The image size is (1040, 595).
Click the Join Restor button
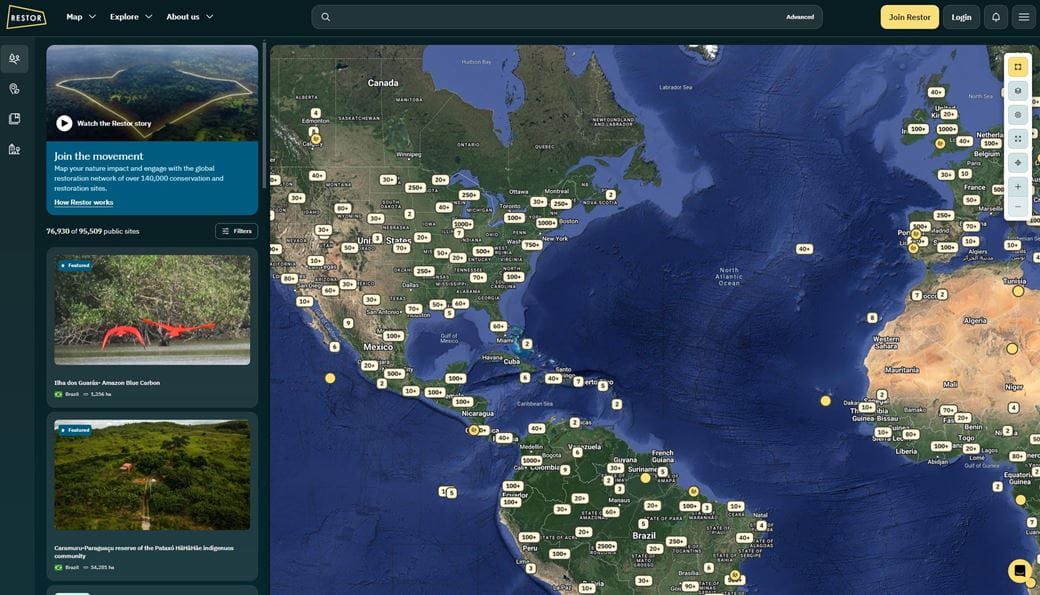pos(909,17)
